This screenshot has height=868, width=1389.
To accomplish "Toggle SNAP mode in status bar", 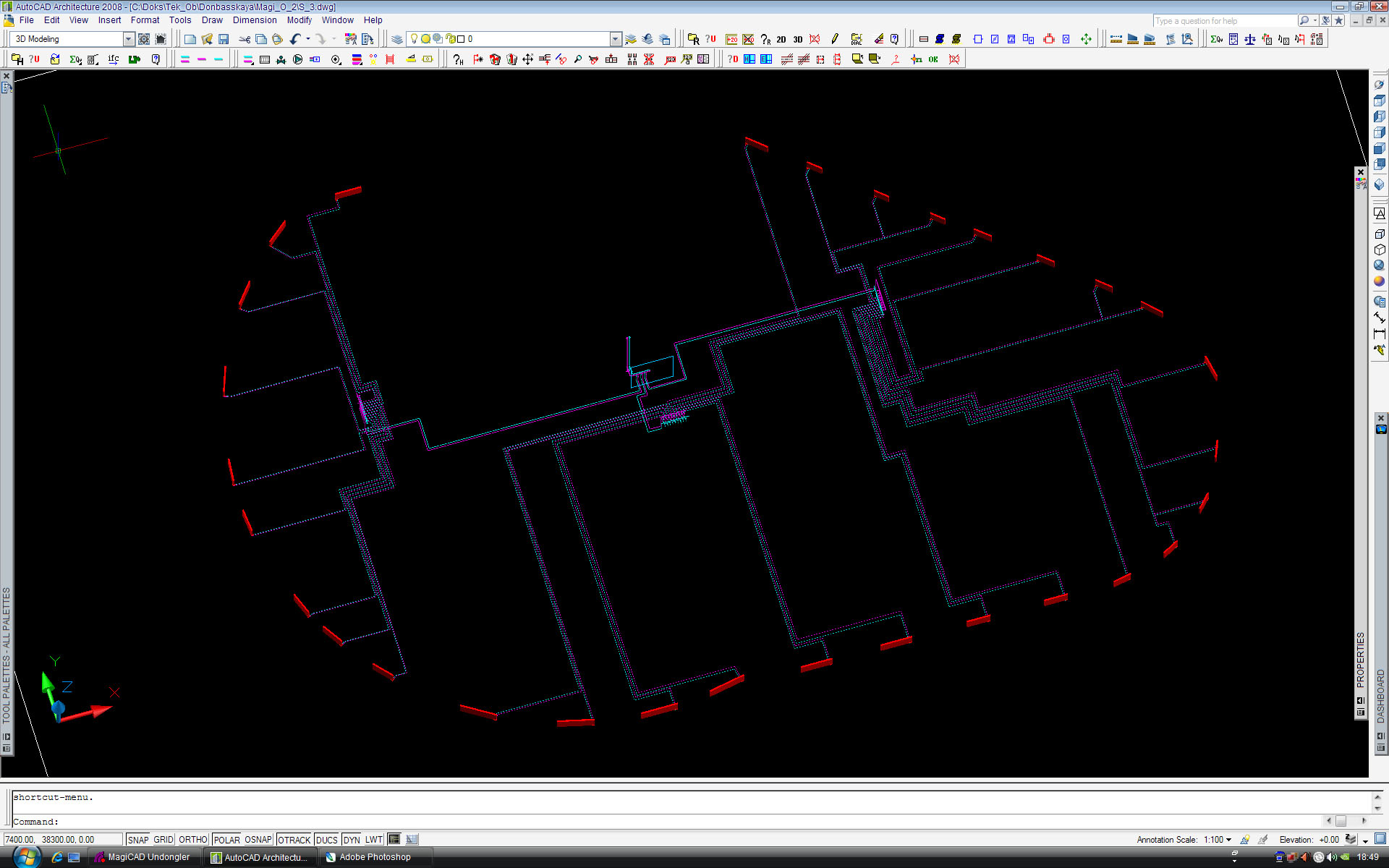I will [137, 840].
